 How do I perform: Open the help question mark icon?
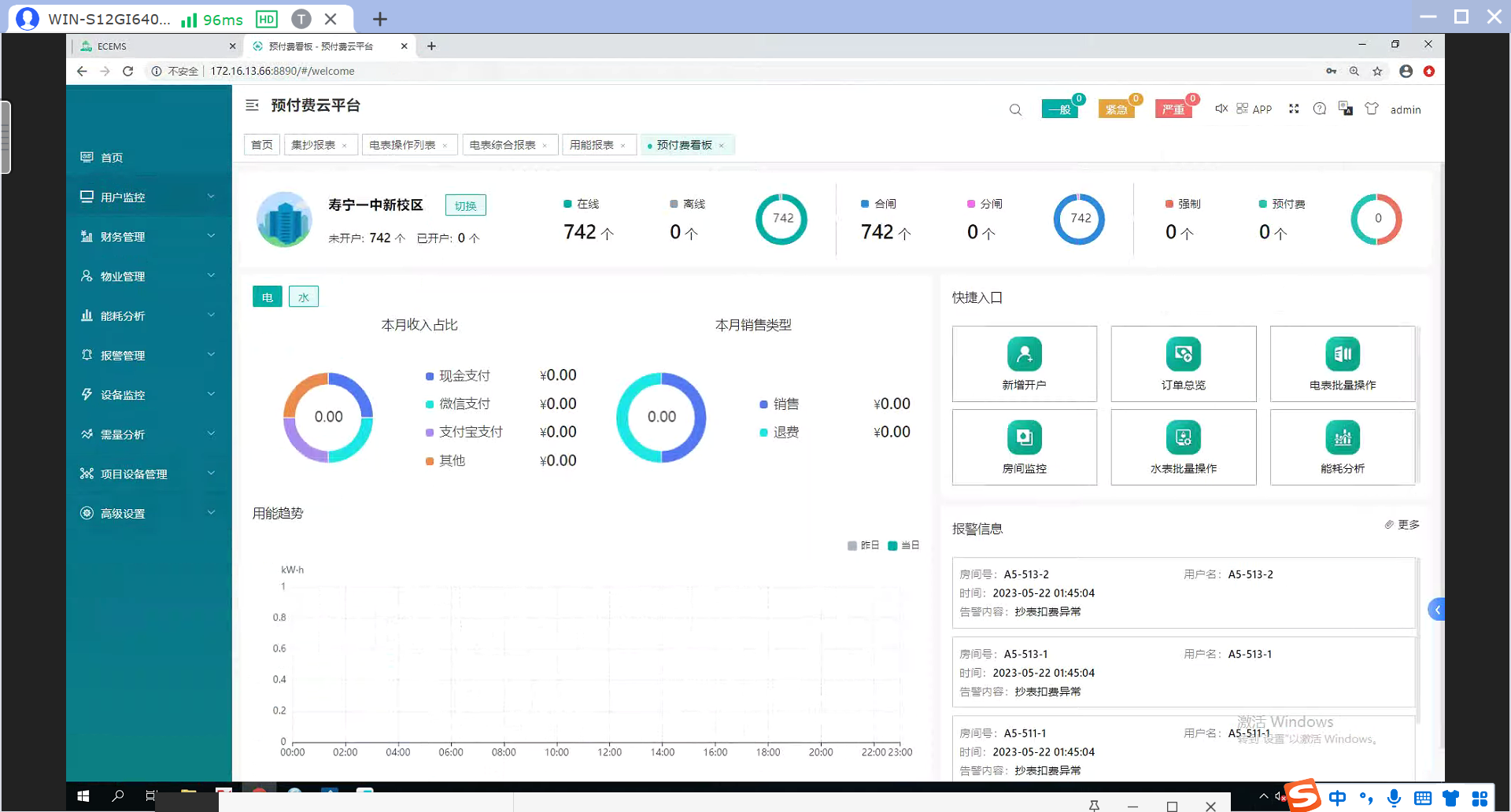click(1320, 109)
